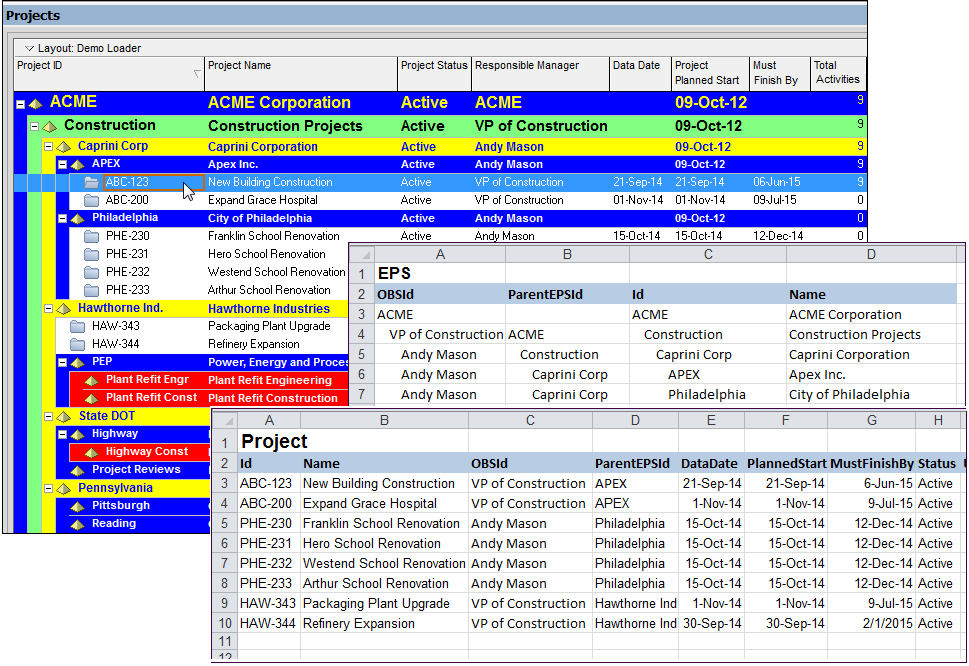
Task: Select the Project Reviews EPS row
Action: pyautogui.click(x=136, y=470)
